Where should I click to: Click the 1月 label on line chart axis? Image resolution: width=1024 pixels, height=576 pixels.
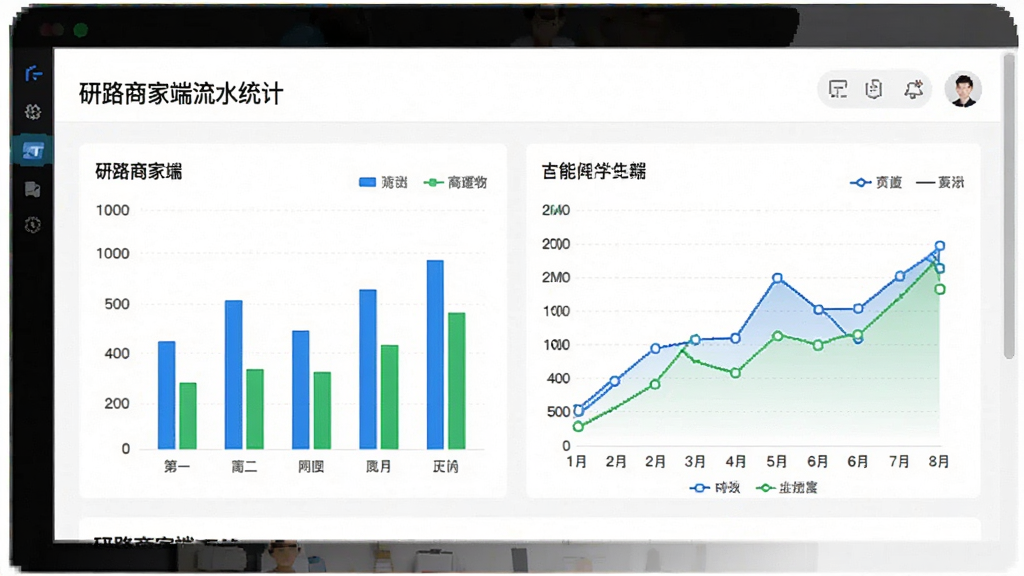point(576,462)
